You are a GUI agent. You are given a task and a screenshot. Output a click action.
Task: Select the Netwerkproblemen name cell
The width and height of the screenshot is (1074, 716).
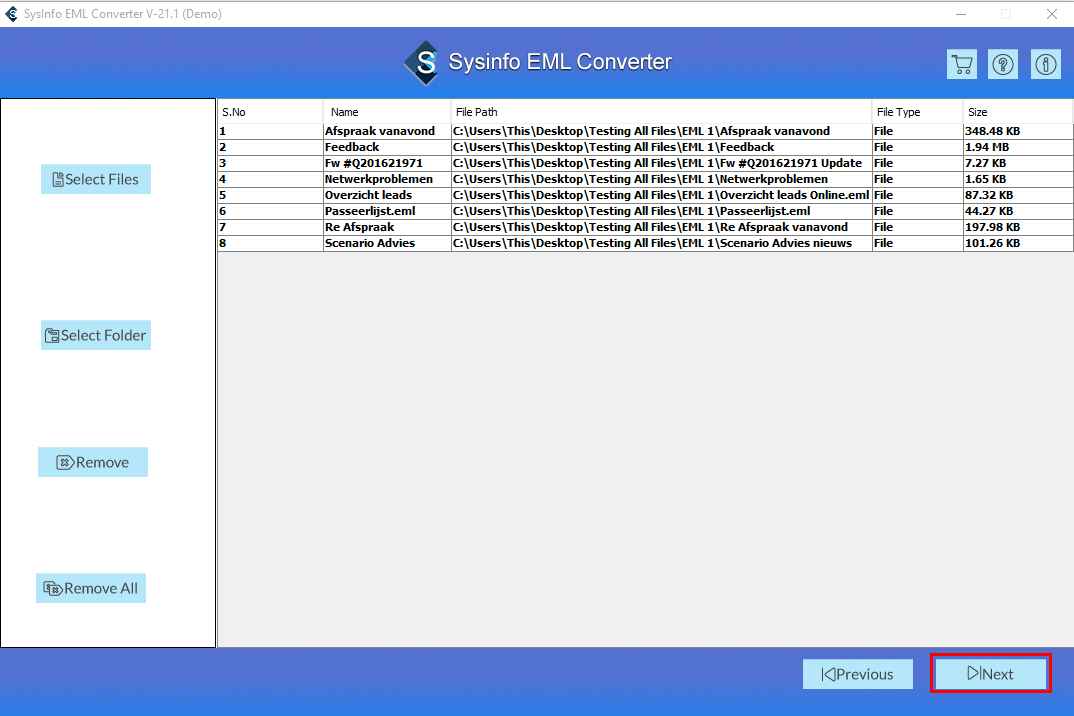coord(387,179)
